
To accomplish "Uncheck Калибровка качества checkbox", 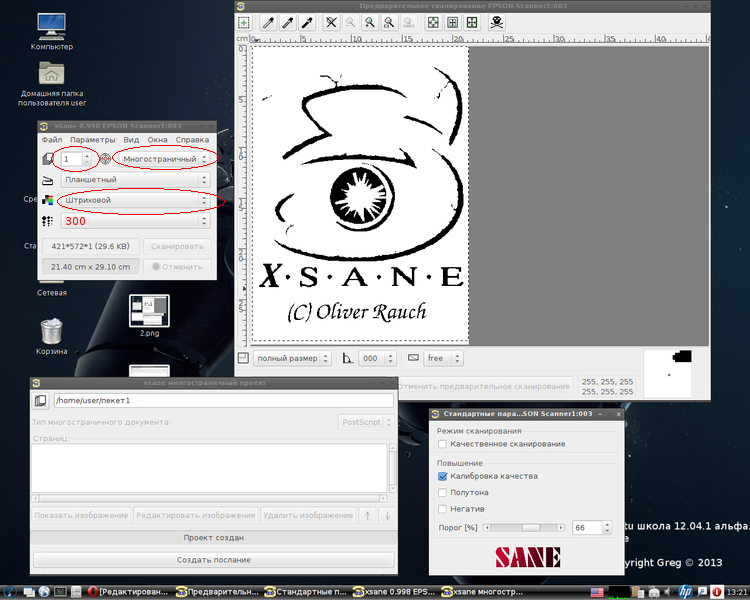I will (x=442, y=476).
